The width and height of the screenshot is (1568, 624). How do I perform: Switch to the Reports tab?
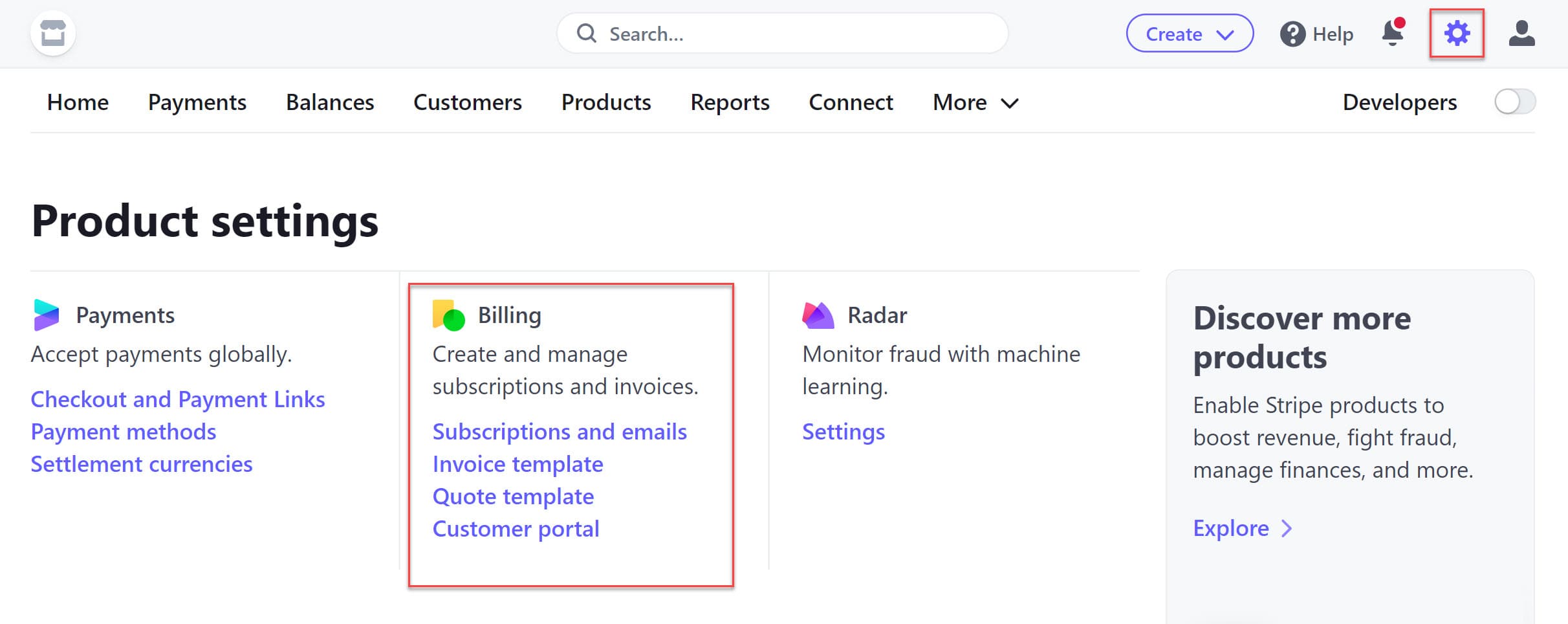pos(730,102)
